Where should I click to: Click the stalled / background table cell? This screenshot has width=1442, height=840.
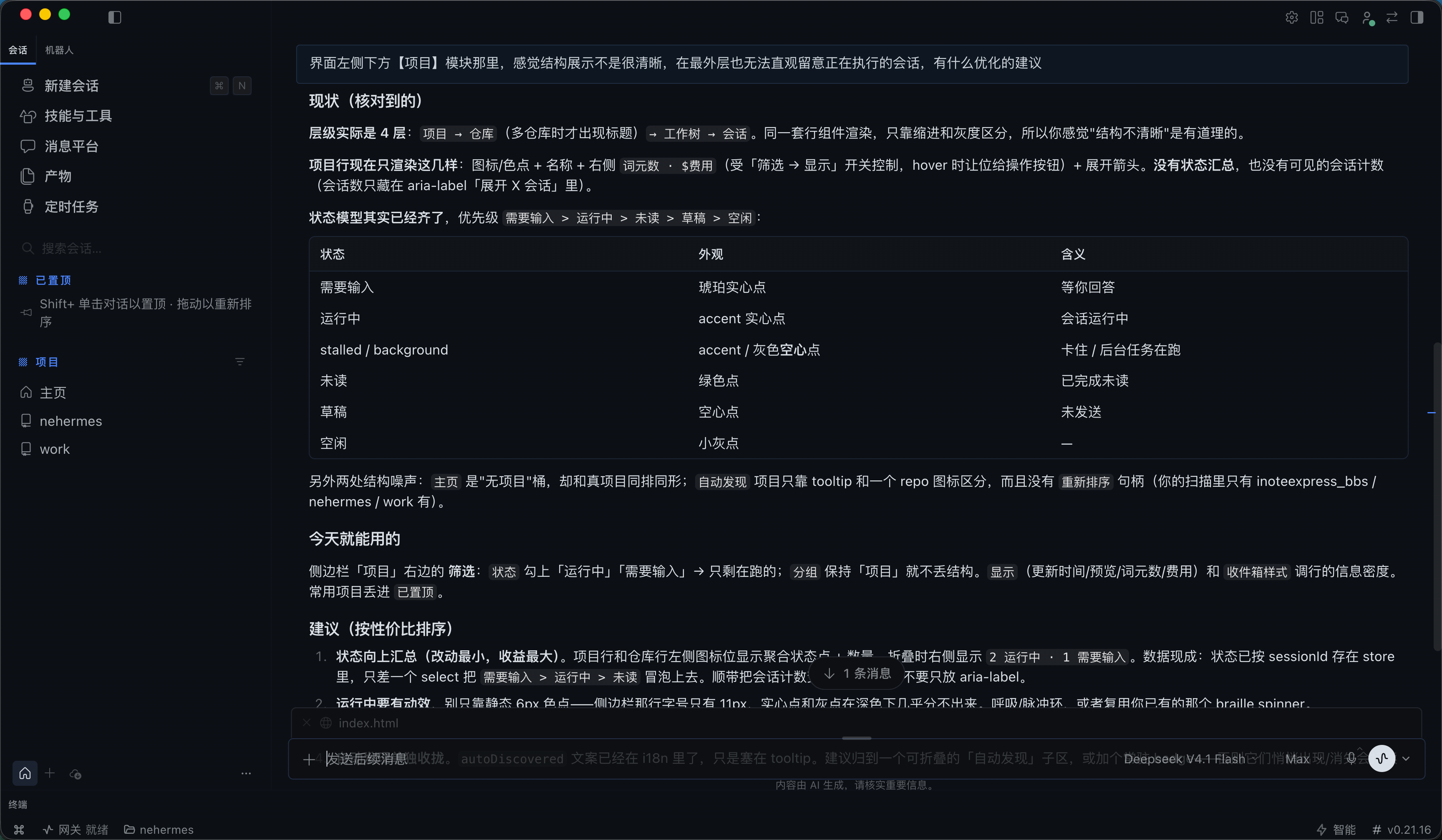pos(384,350)
